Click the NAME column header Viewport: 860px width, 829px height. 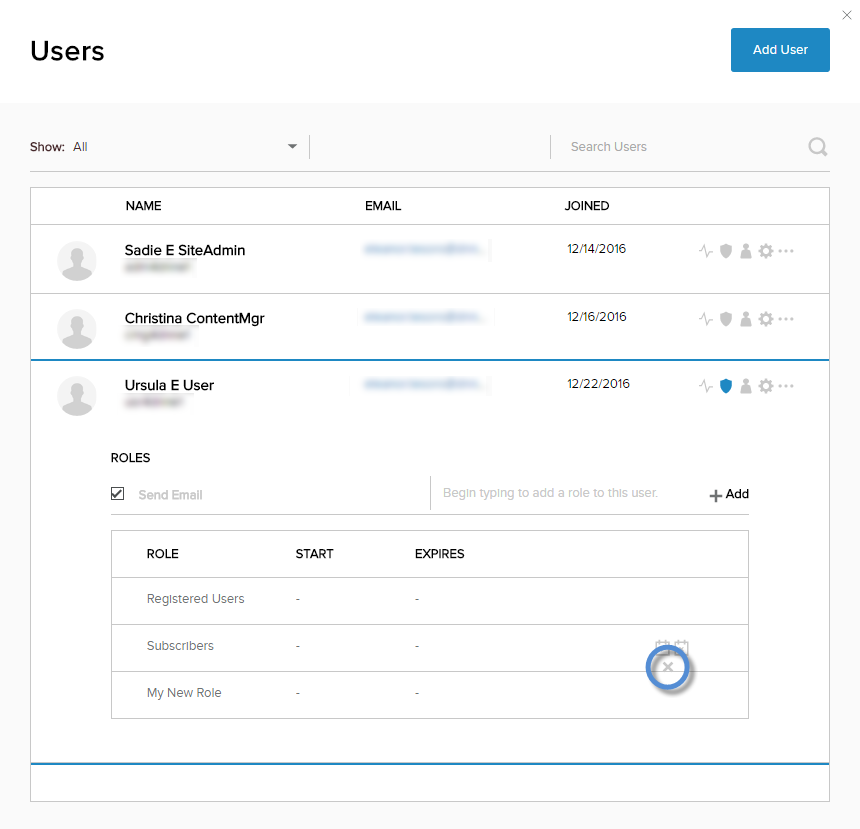tap(143, 206)
